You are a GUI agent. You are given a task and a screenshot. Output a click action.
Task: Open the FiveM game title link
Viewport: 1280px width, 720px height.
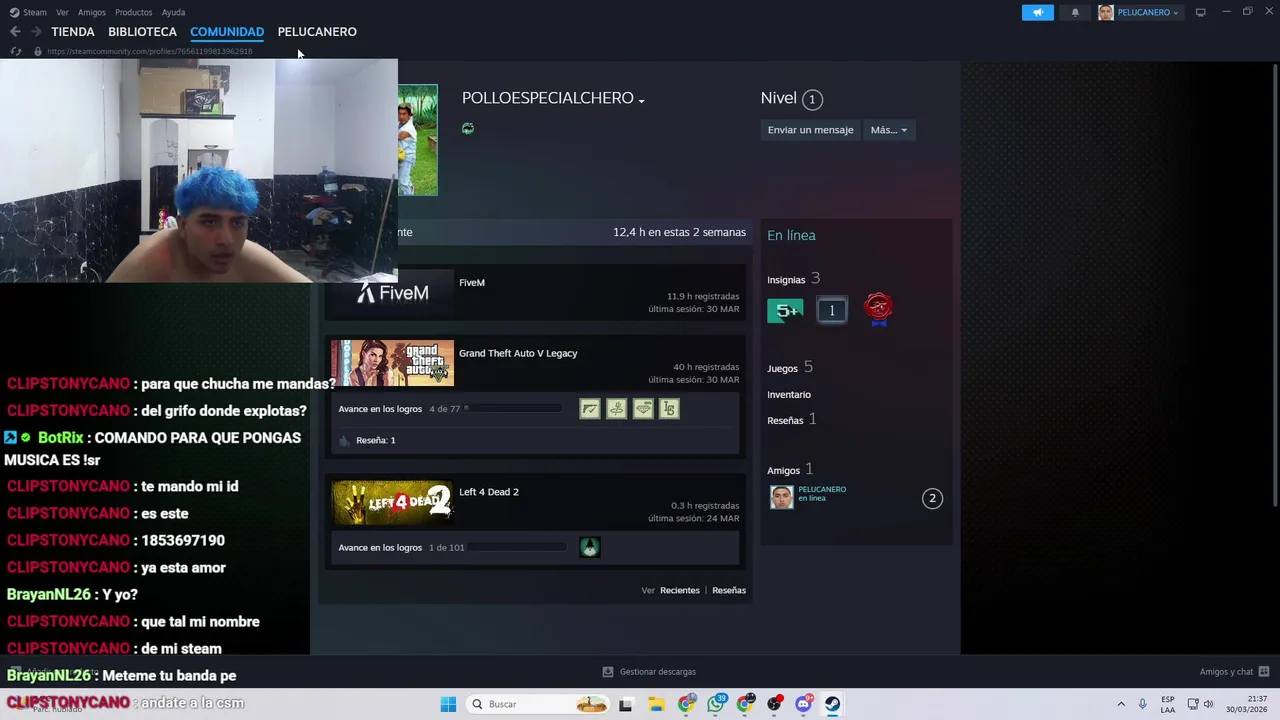(472, 283)
